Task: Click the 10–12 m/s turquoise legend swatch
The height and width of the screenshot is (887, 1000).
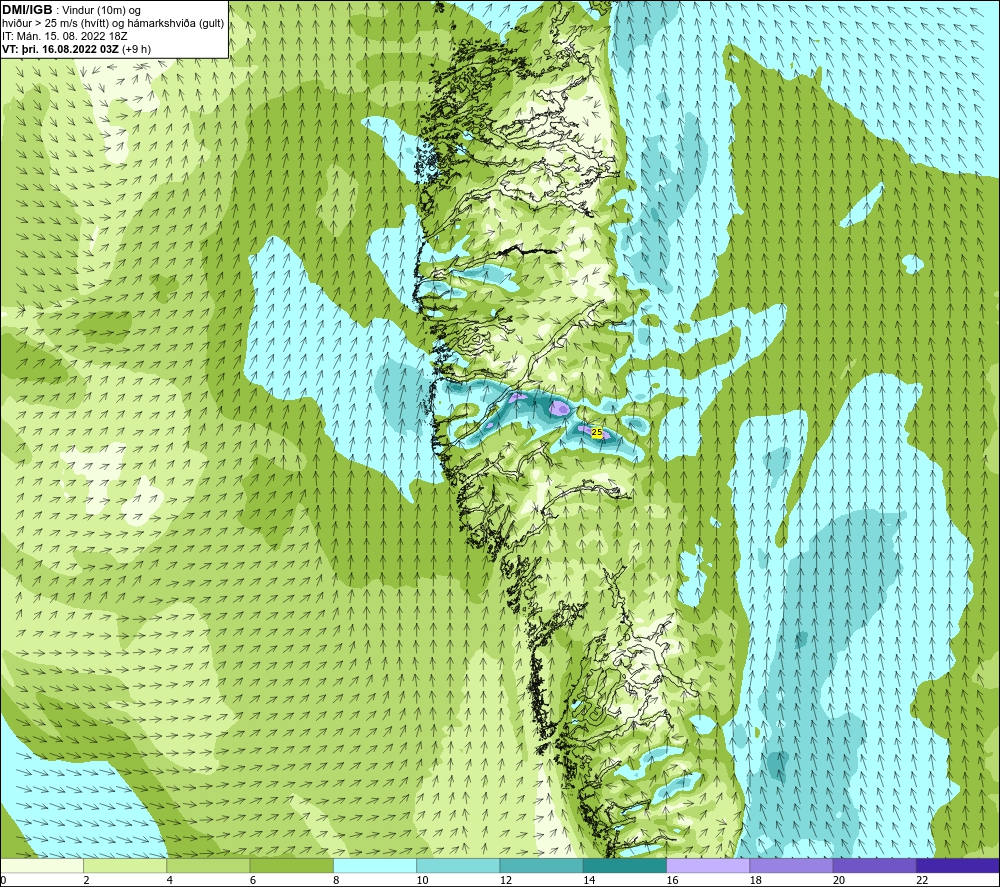Action: point(458,865)
